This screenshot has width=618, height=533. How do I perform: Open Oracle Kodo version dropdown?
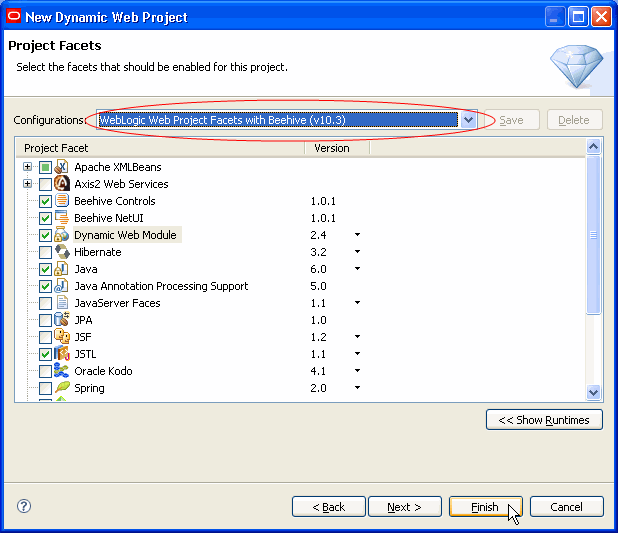click(x=357, y=371)
